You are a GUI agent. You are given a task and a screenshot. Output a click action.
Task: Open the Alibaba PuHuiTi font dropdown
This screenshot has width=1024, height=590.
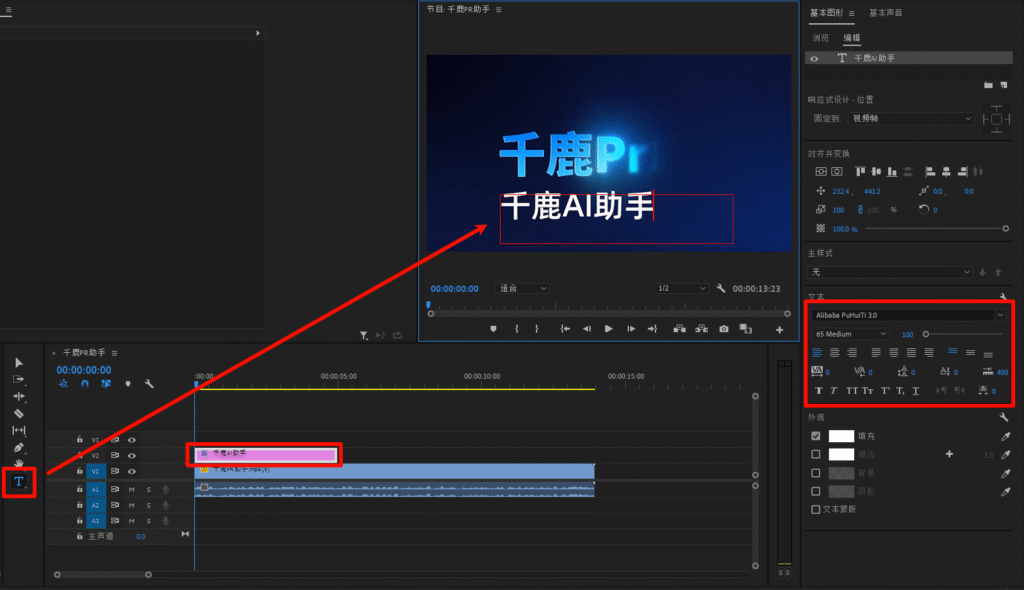pyautogui.click(x=906, y=314)
